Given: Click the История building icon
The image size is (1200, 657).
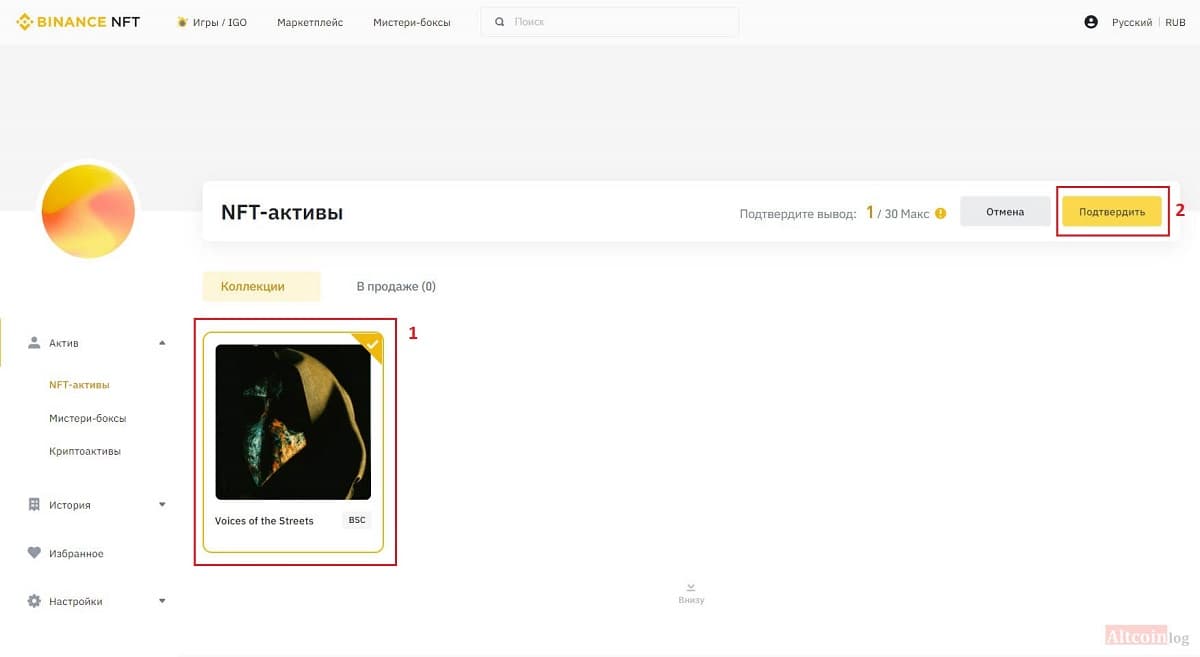Looking at the screenshot, I should point(35,505).
